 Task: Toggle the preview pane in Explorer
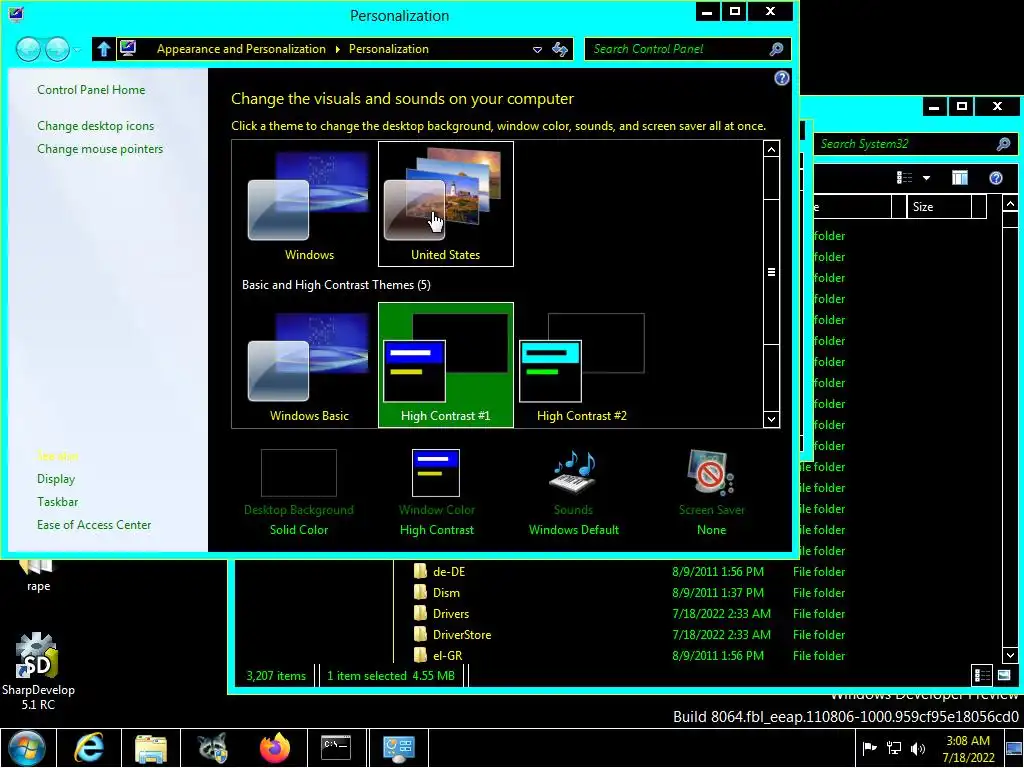(x=959, y=178)
